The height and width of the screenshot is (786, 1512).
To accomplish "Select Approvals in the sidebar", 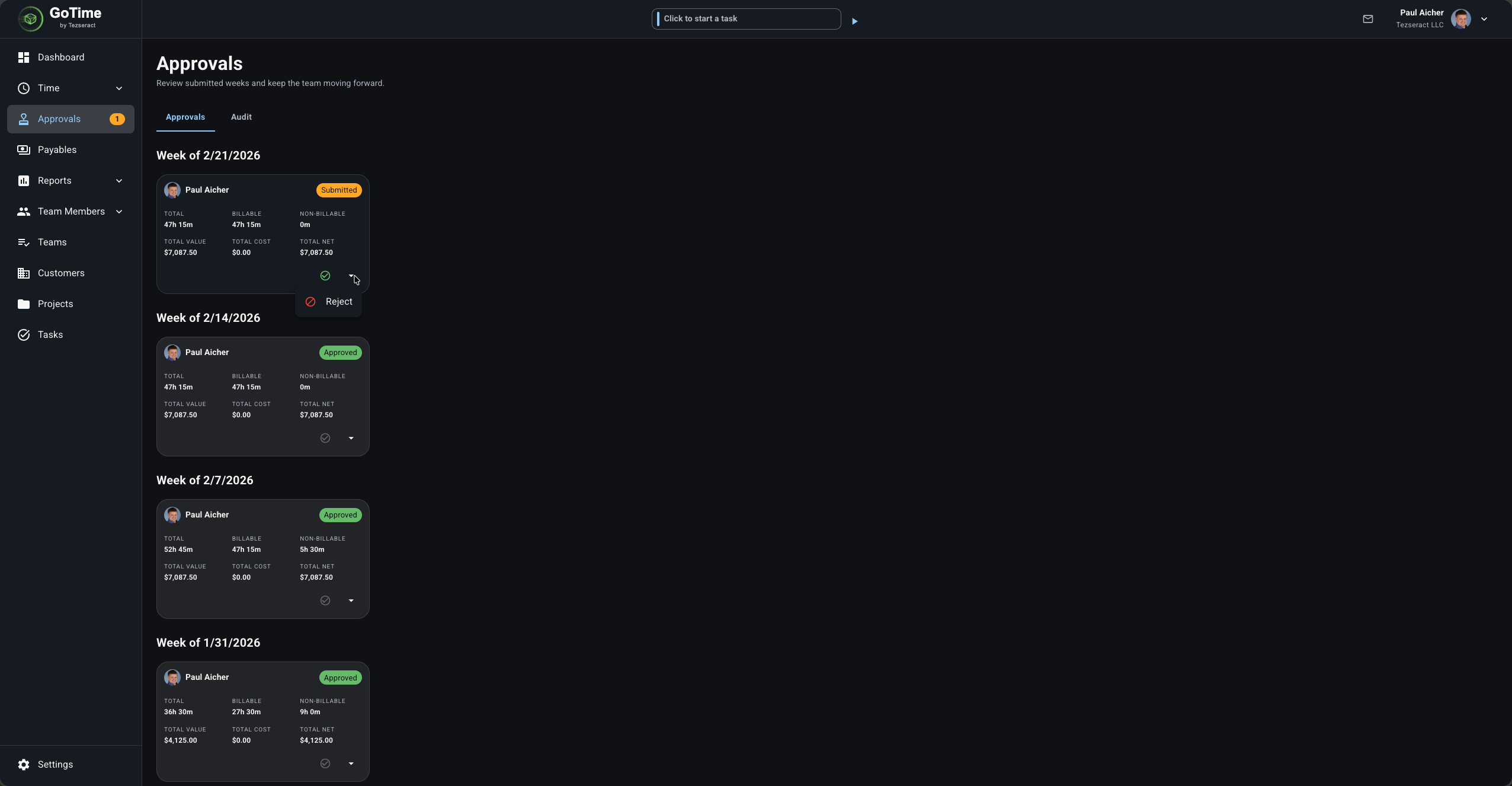I will tap(71, 119).
